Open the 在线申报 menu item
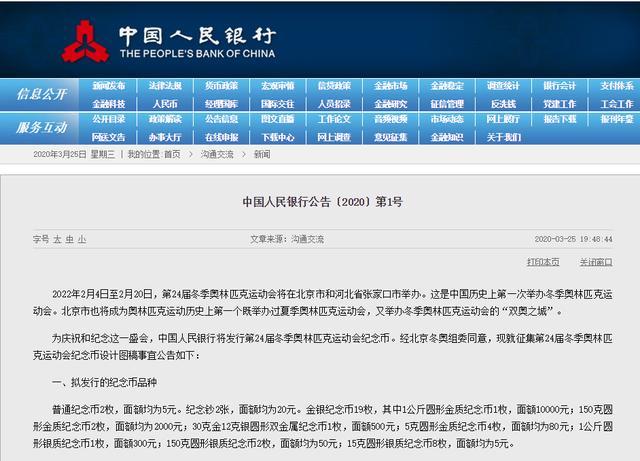 221,137
